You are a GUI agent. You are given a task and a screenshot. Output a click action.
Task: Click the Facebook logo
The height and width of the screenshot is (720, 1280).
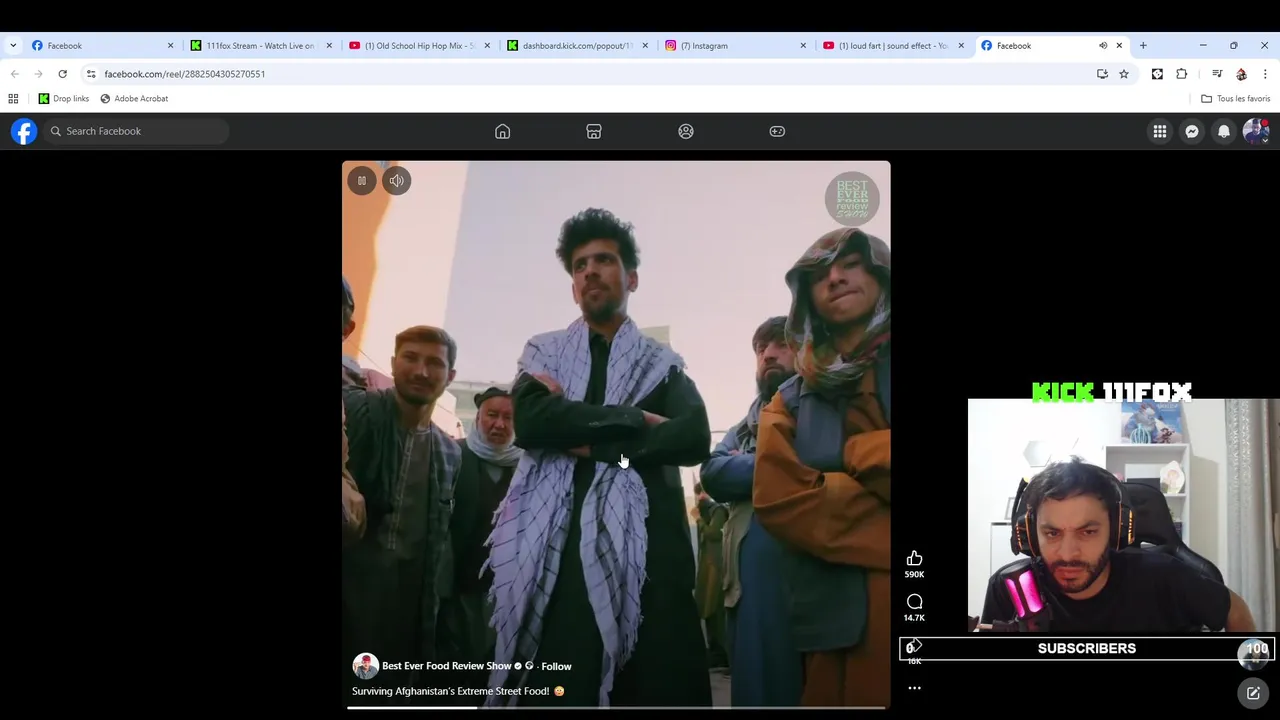coord(24,131)
